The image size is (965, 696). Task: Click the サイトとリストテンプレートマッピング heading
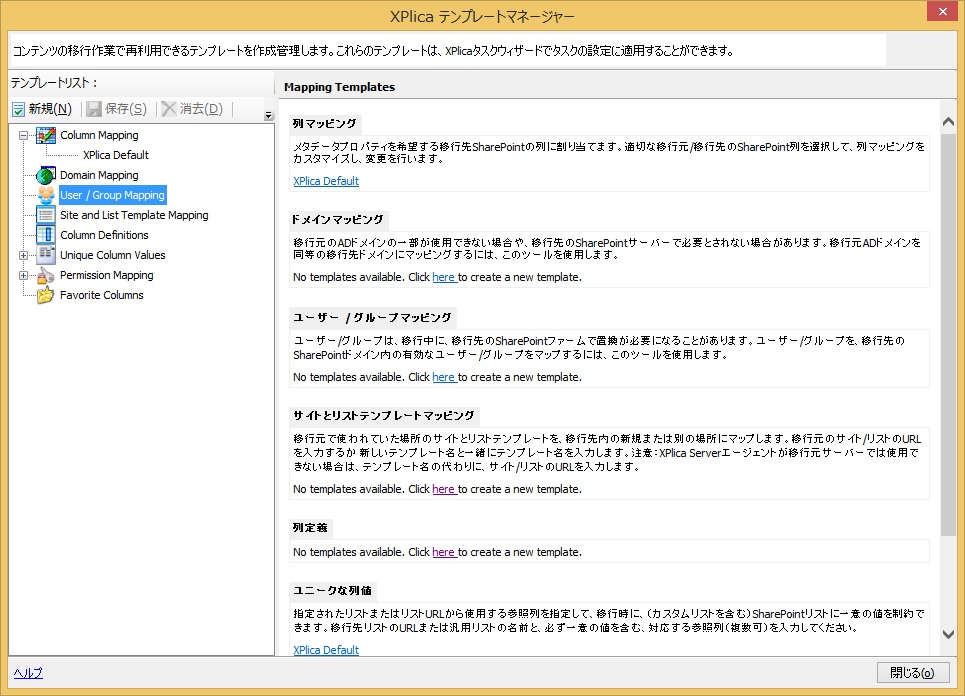[x=383, y=415]
